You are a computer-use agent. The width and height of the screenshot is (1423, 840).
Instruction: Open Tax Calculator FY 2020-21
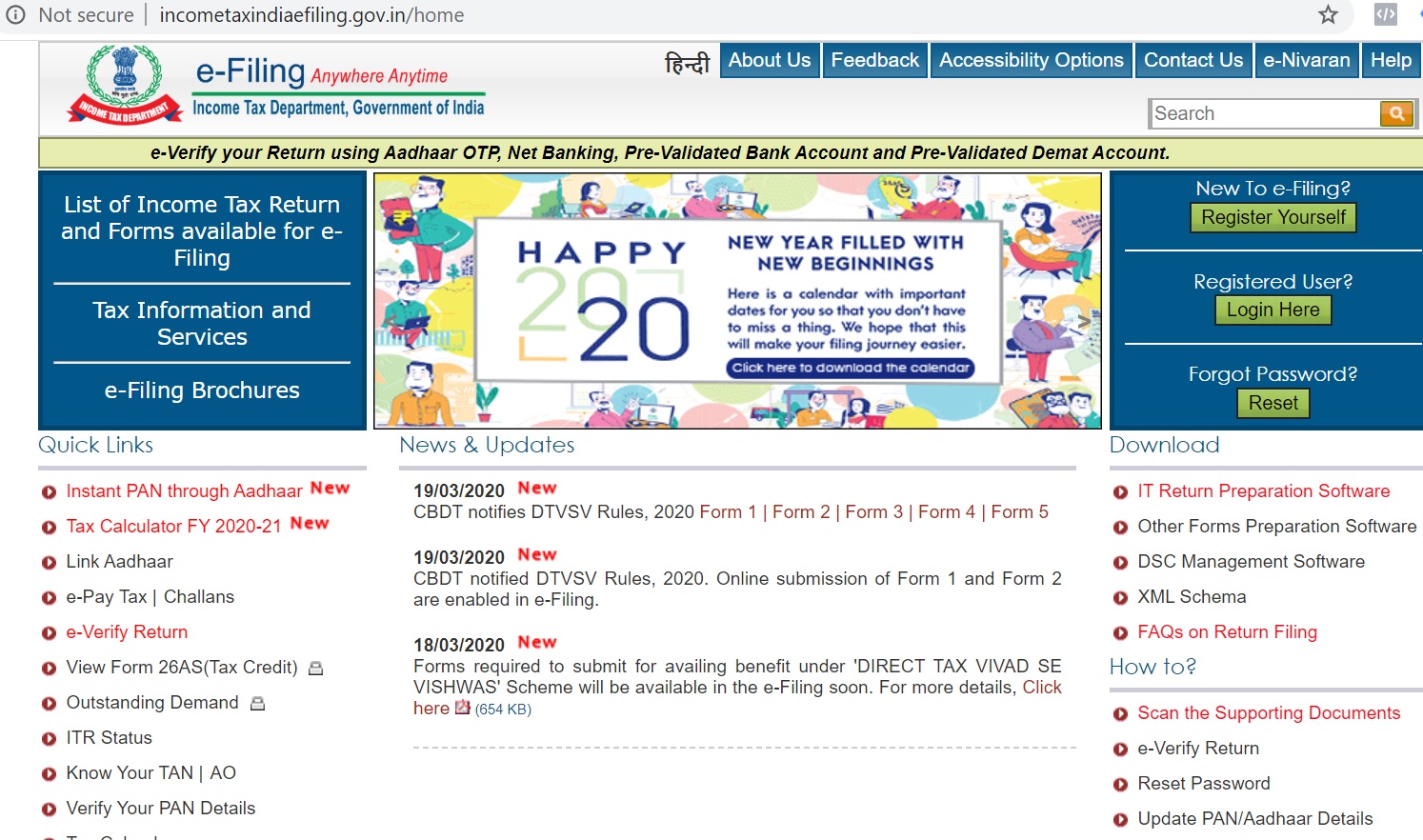174,526
